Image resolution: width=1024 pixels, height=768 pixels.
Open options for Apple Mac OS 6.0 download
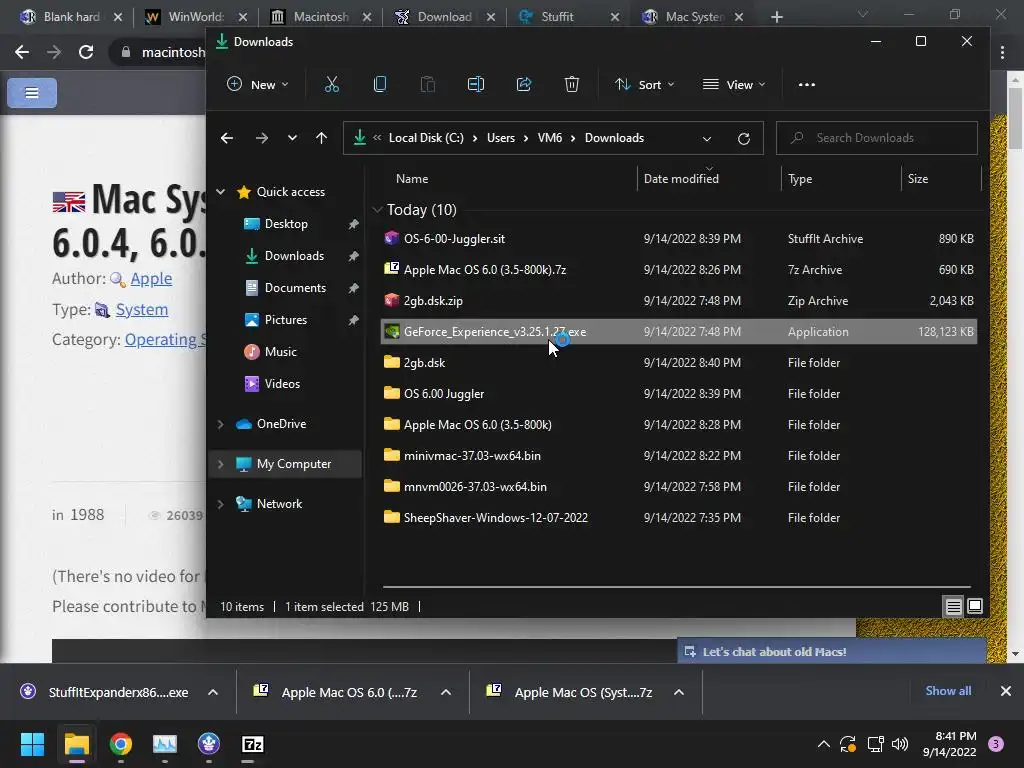coord(446,692)
